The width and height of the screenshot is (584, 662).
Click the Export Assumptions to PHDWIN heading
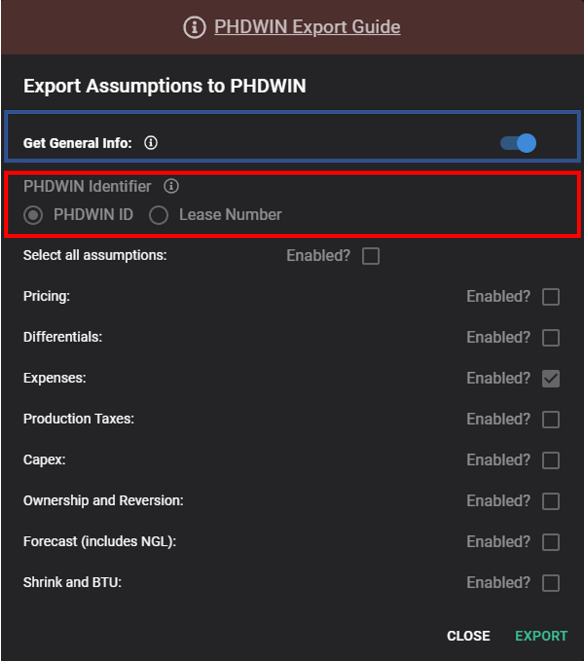[165, 86]
